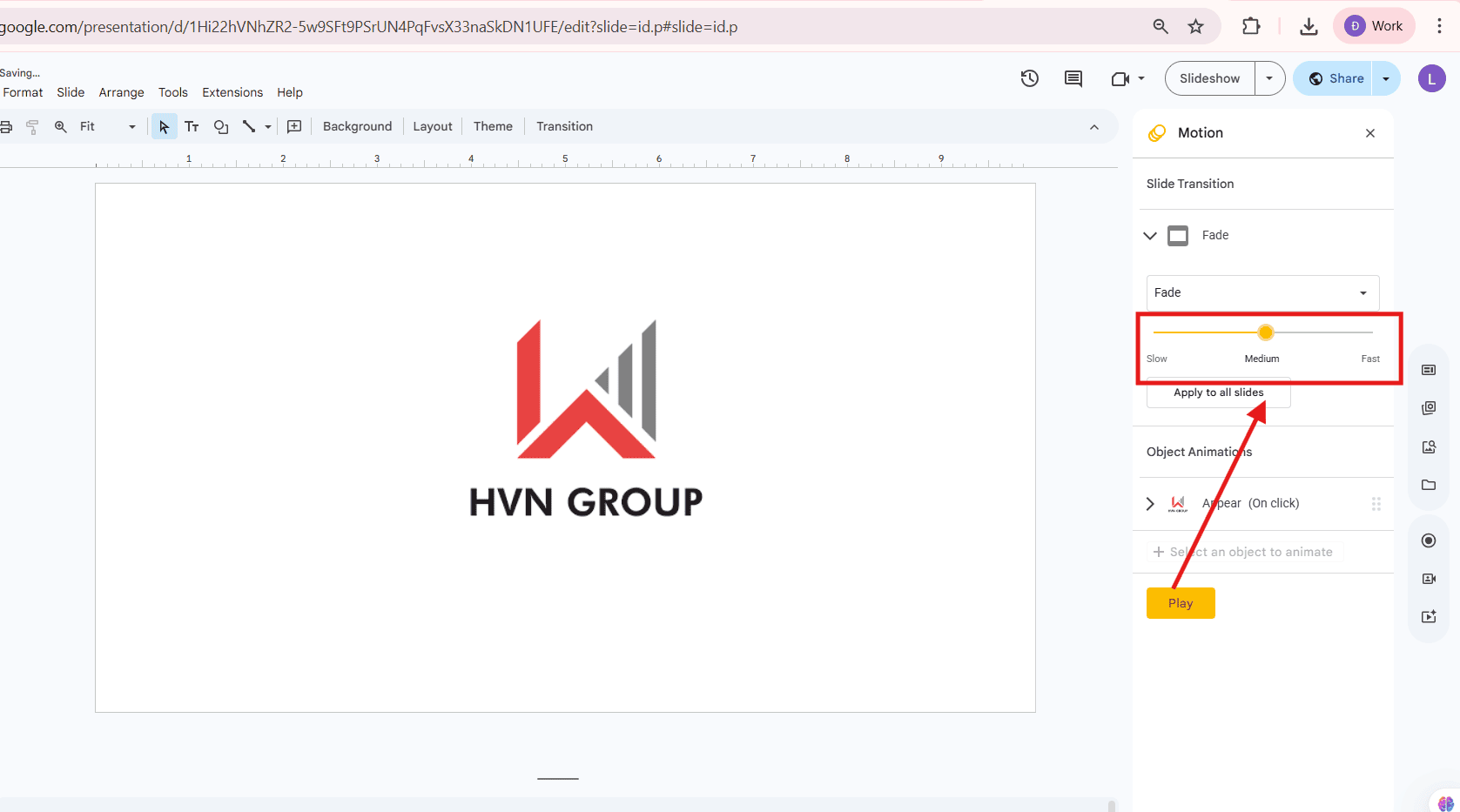Choose the select arrow cursor tool
Viewport: 1460px width, 812px height.
(164, 127)
